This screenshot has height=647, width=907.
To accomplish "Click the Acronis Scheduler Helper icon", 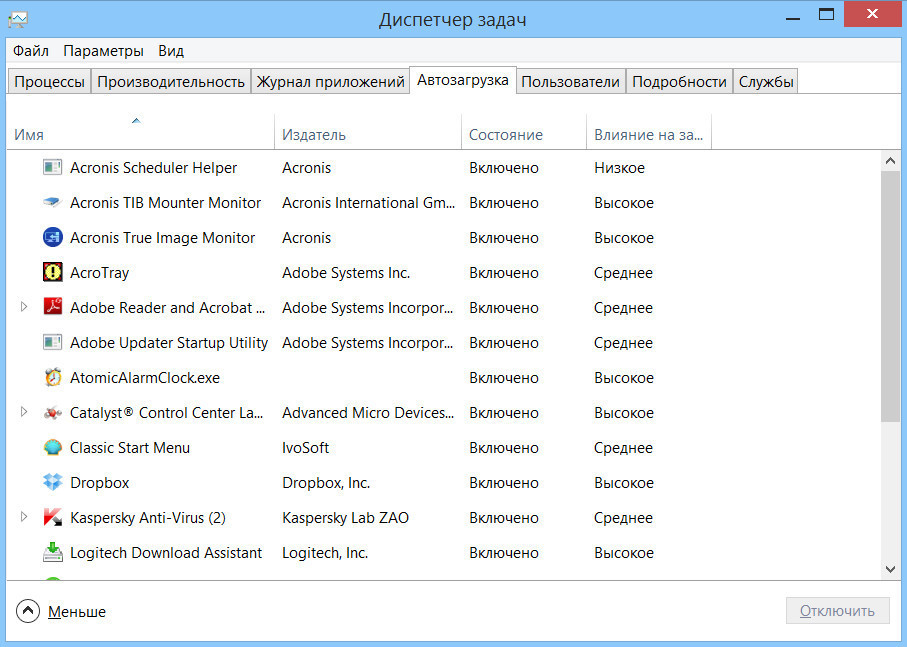I will tap(53, 168).
